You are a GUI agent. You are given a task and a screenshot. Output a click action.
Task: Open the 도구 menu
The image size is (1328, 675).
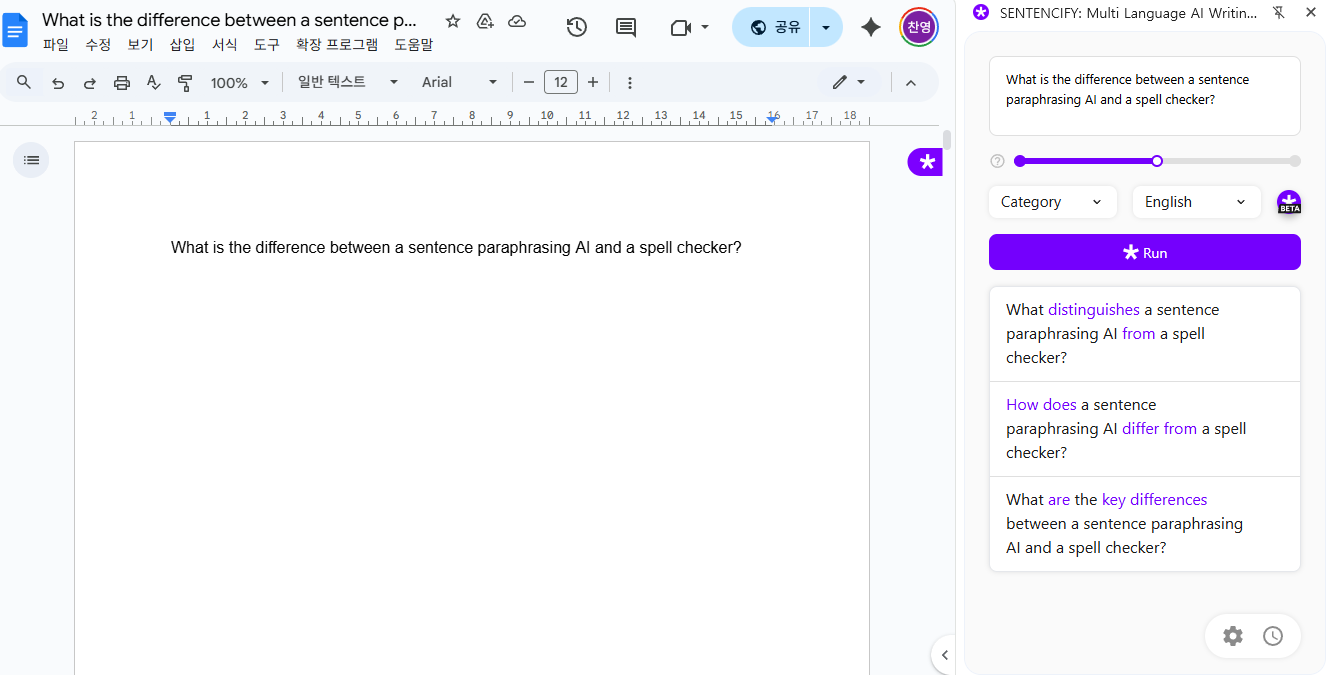tap(267, 45)
